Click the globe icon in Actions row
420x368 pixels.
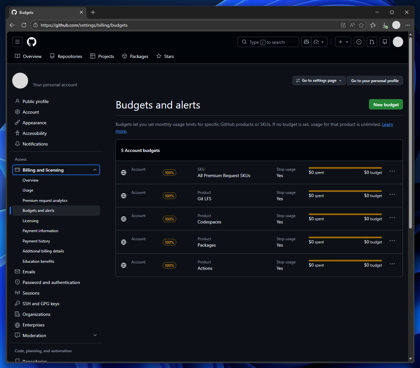coord(124,265)
